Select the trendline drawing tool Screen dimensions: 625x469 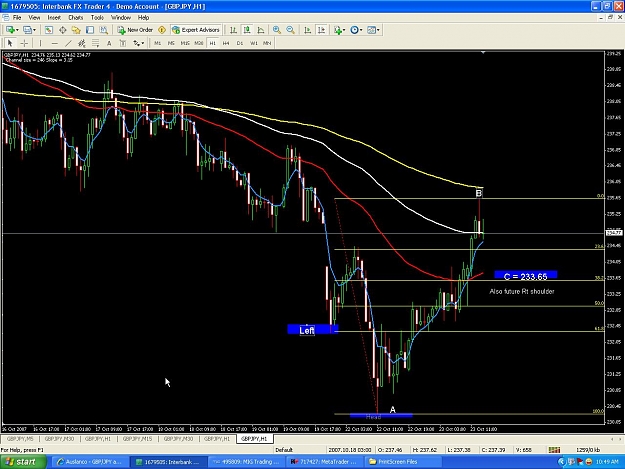coord(68,43)
